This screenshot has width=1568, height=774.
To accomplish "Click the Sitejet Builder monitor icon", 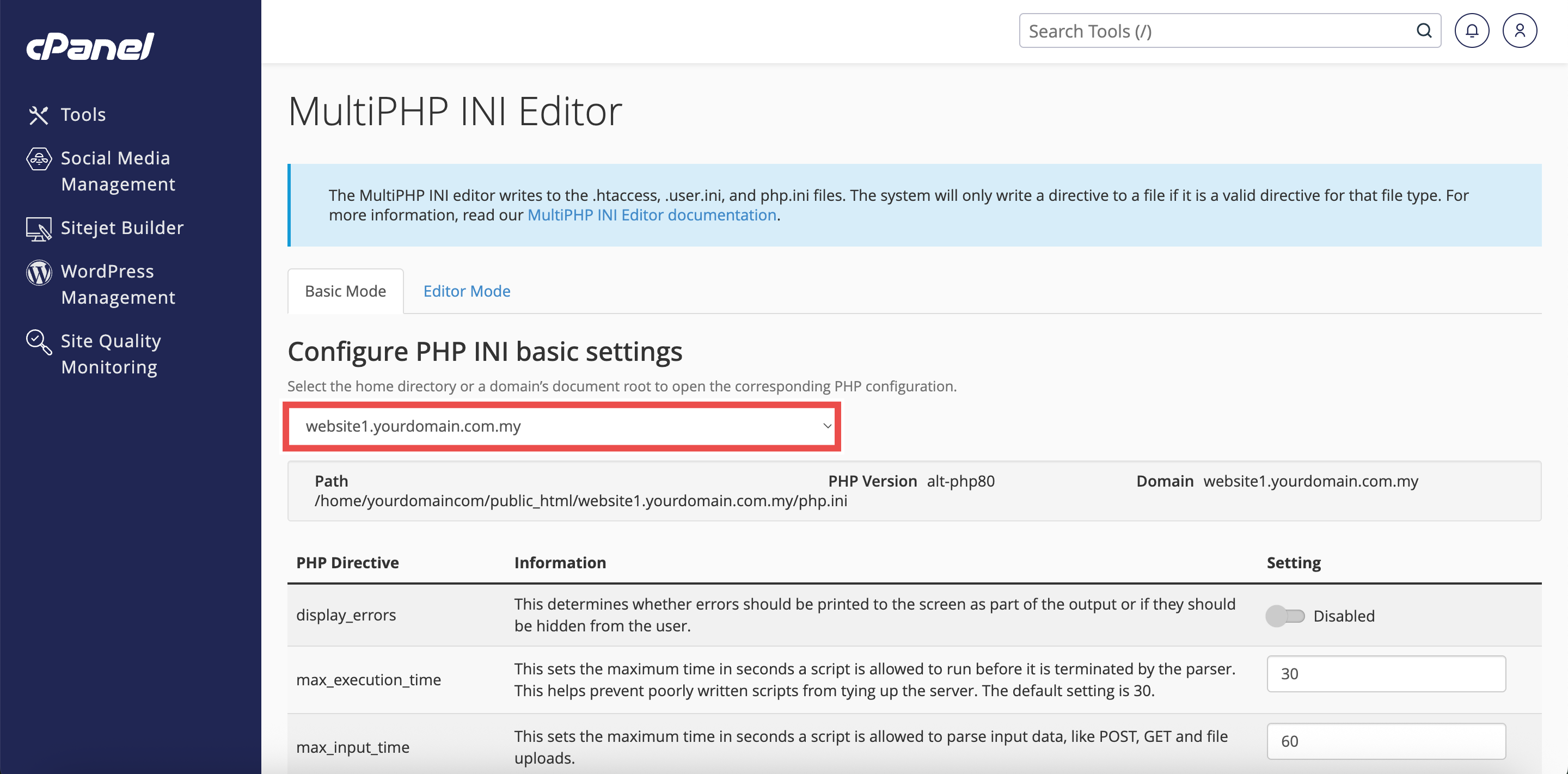I will coord(39,229).
